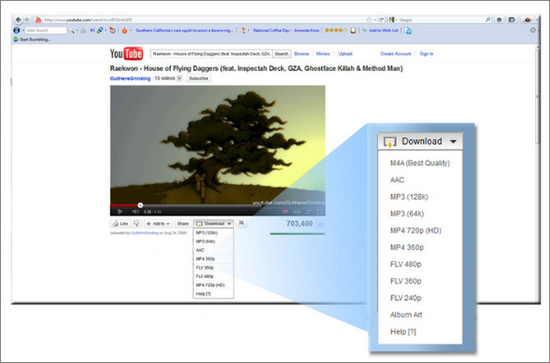
Task: Open the Browse link
Action: [302, 54]
